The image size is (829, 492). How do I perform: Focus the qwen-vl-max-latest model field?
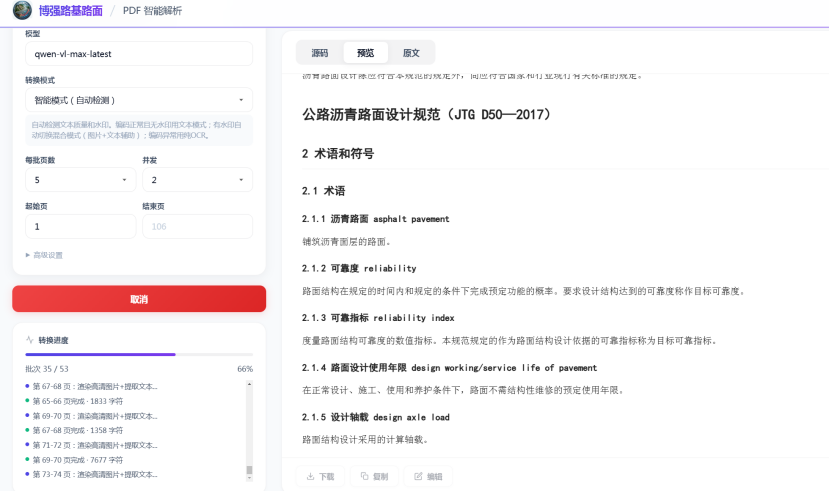139,54
